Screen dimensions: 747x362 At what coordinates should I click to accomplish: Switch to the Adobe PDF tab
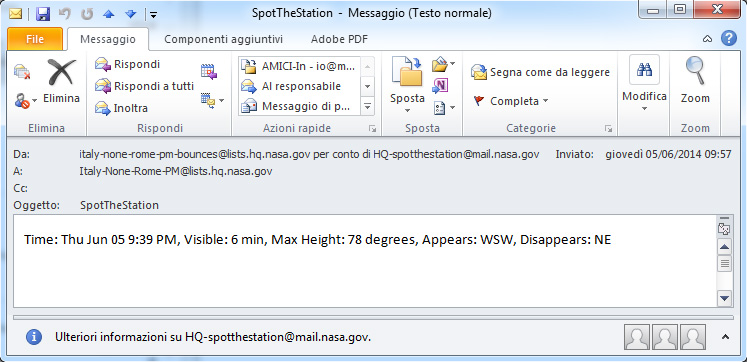[339, 39]
